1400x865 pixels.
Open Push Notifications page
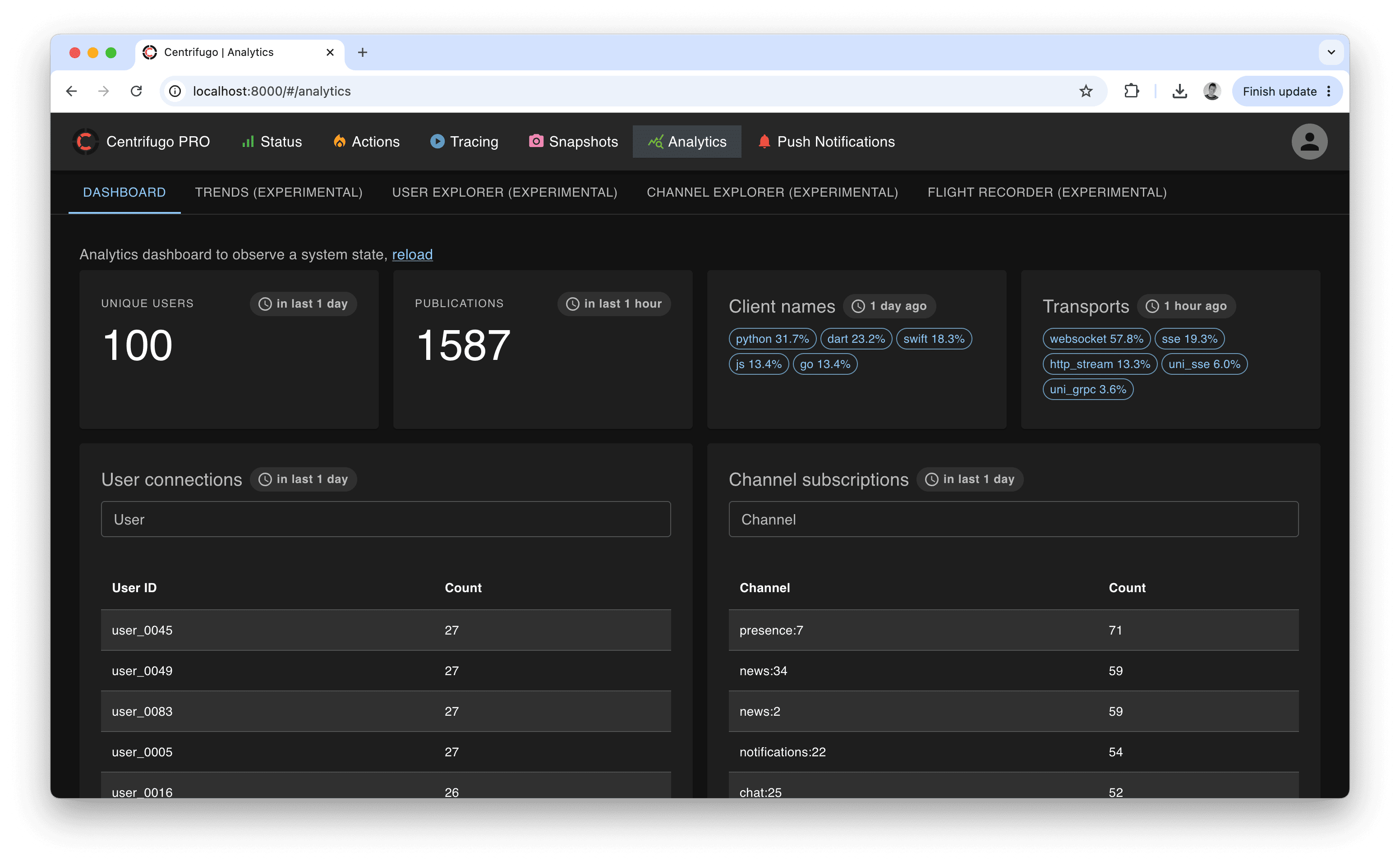pos(826,141)
